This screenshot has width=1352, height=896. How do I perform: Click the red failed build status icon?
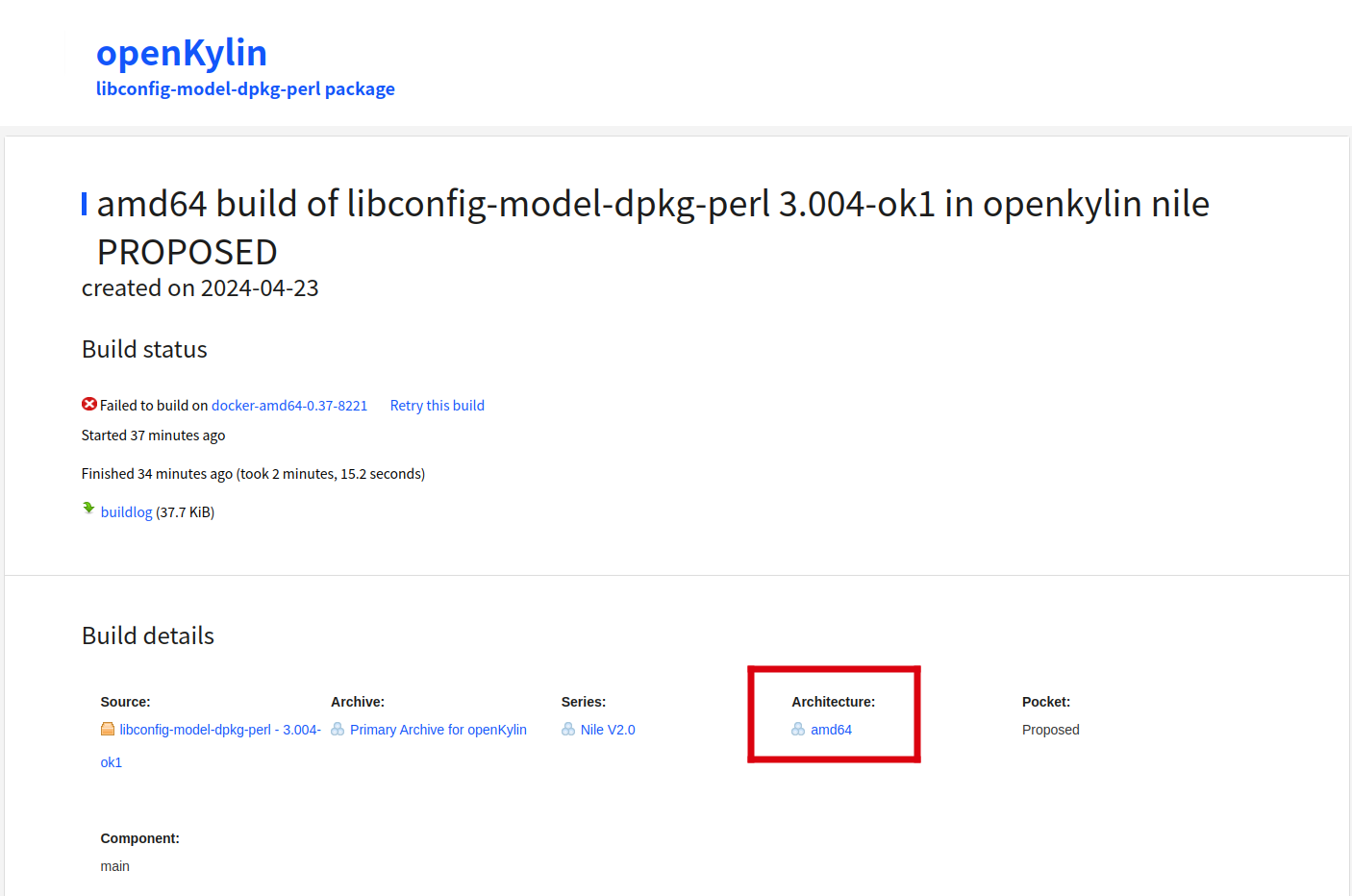point(89,404)
